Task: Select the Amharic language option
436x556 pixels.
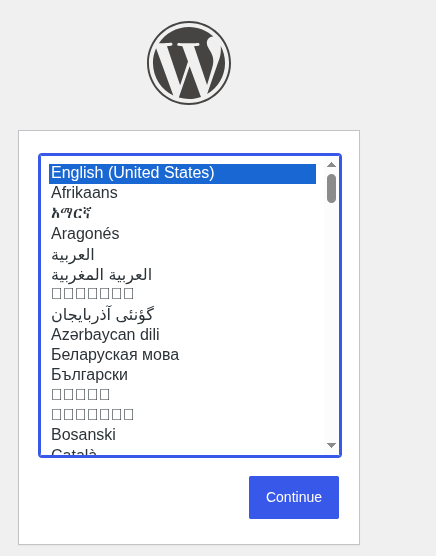Action: click(182, 213)
